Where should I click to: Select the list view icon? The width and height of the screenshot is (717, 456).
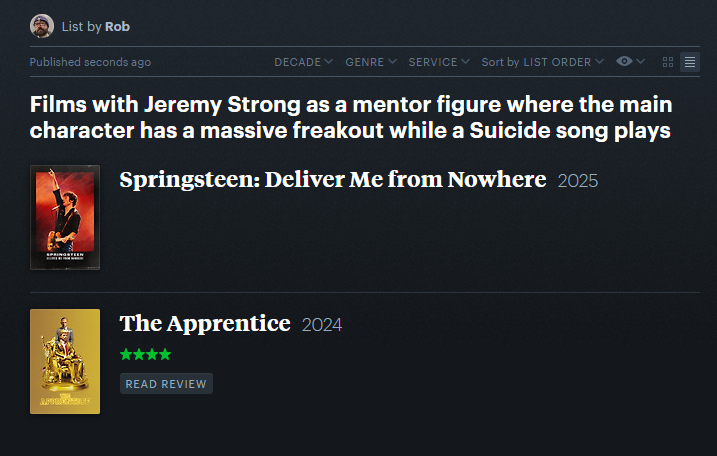coord(690,62)
